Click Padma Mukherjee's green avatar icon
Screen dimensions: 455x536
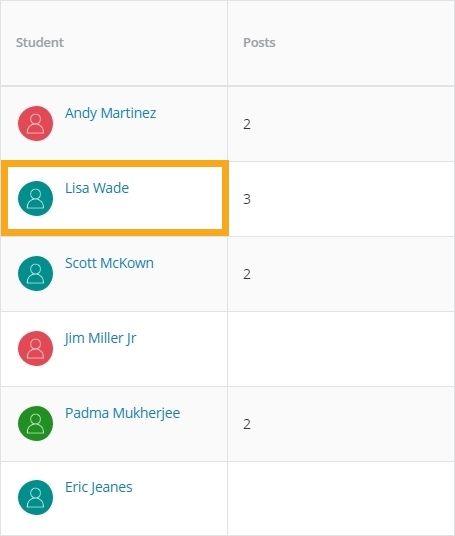pos(36,423)
